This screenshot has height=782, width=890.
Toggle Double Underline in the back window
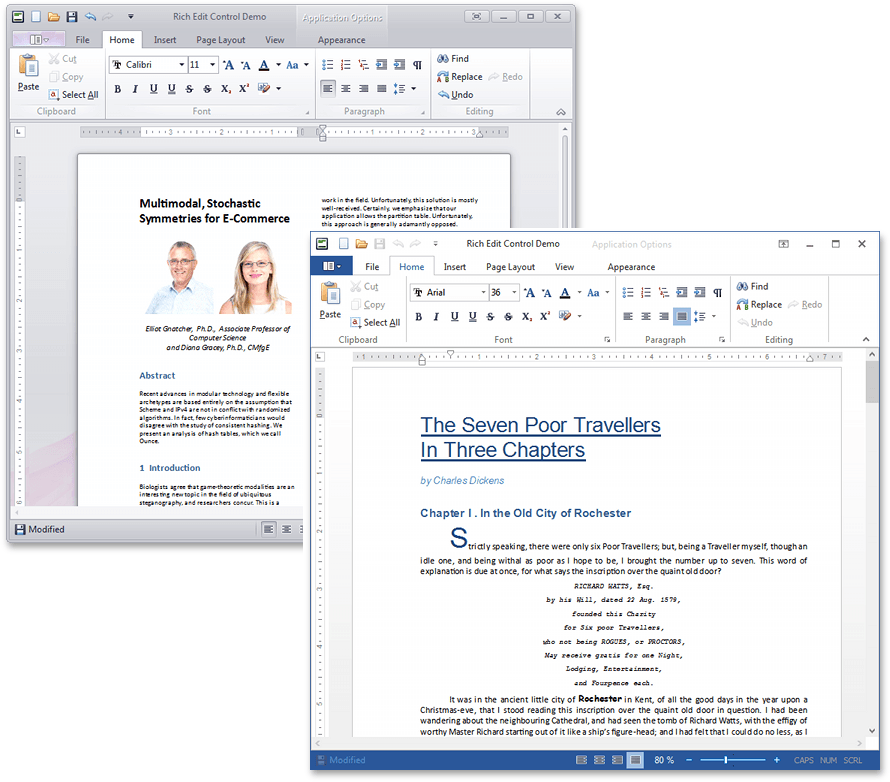tap(171, 89)
